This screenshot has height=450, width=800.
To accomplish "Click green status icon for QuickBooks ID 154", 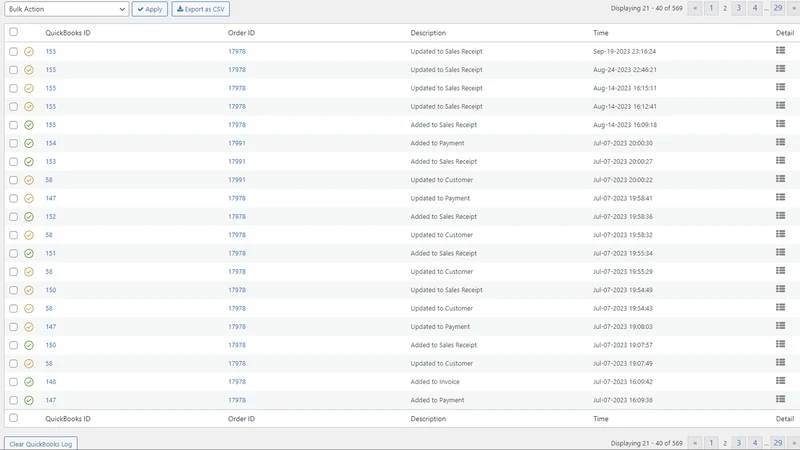I will 29,143.
